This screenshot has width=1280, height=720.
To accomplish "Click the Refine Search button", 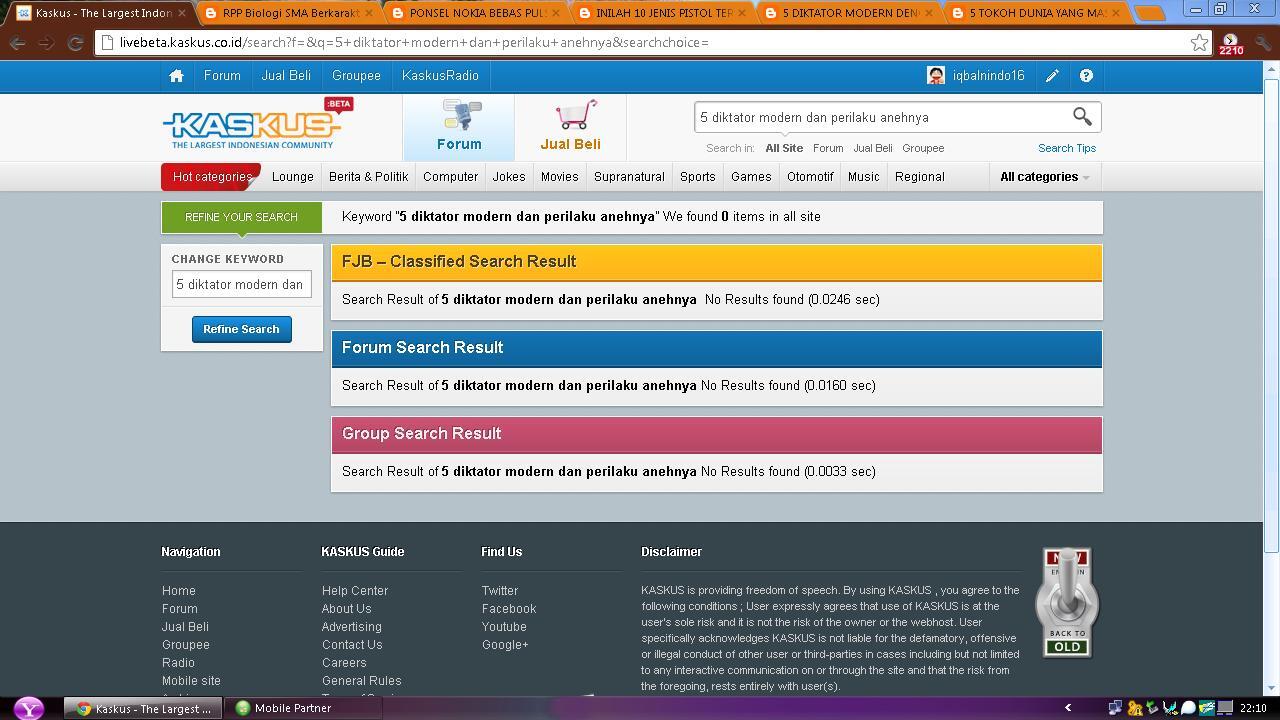I will (241, 329).
